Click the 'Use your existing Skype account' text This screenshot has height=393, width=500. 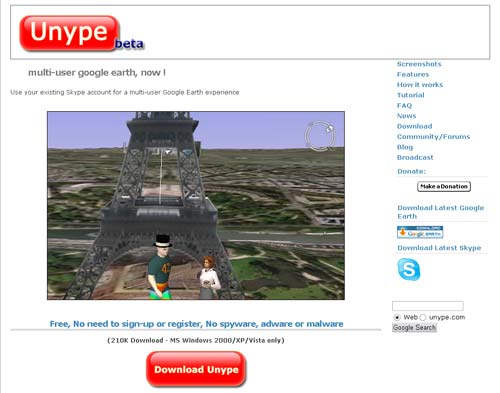tap(125, 92)
